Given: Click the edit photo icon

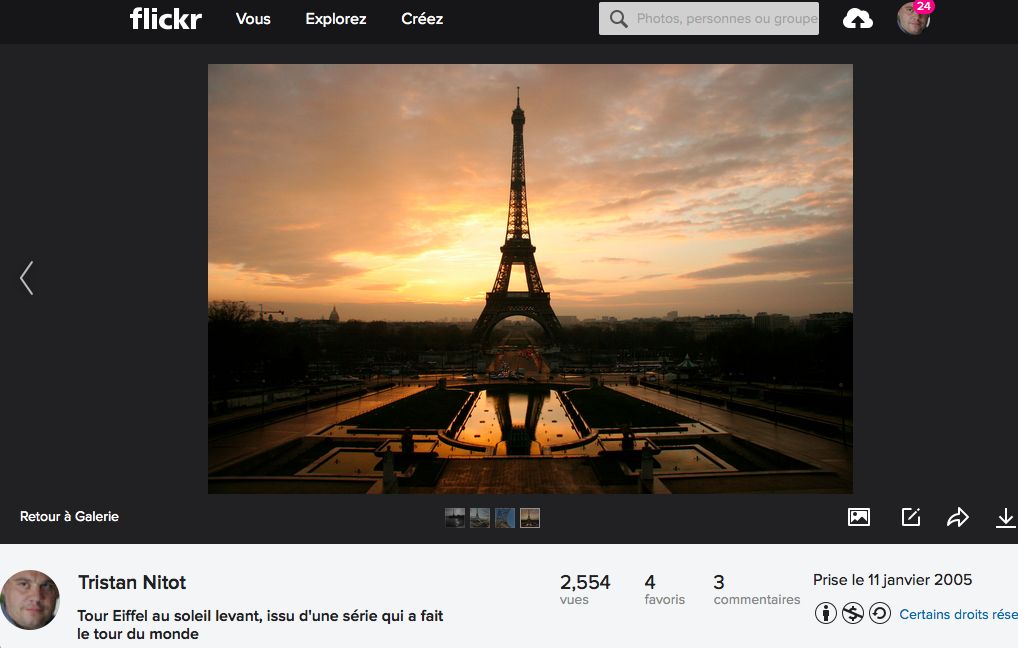Looking at the screenshot, I should click(x=910, y=517).
